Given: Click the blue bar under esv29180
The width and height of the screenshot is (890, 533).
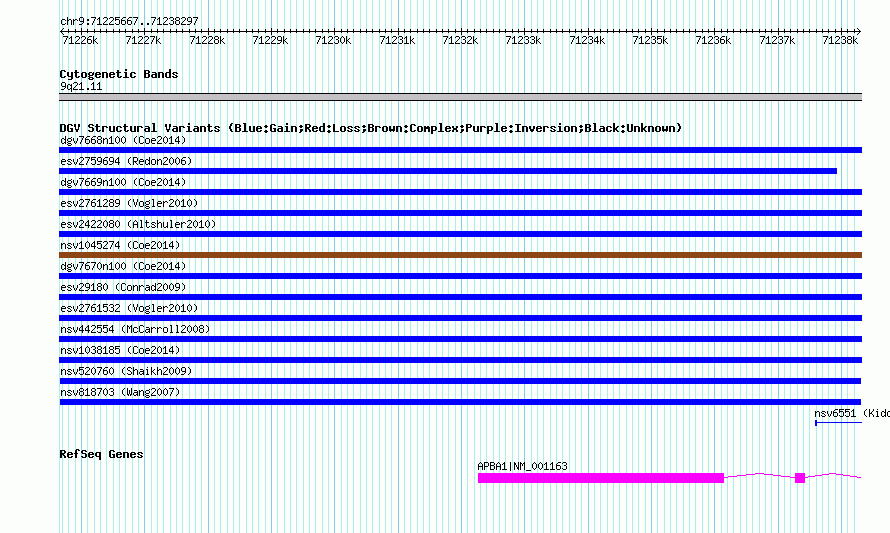Looking at the screenshot, I should [460, 297].
